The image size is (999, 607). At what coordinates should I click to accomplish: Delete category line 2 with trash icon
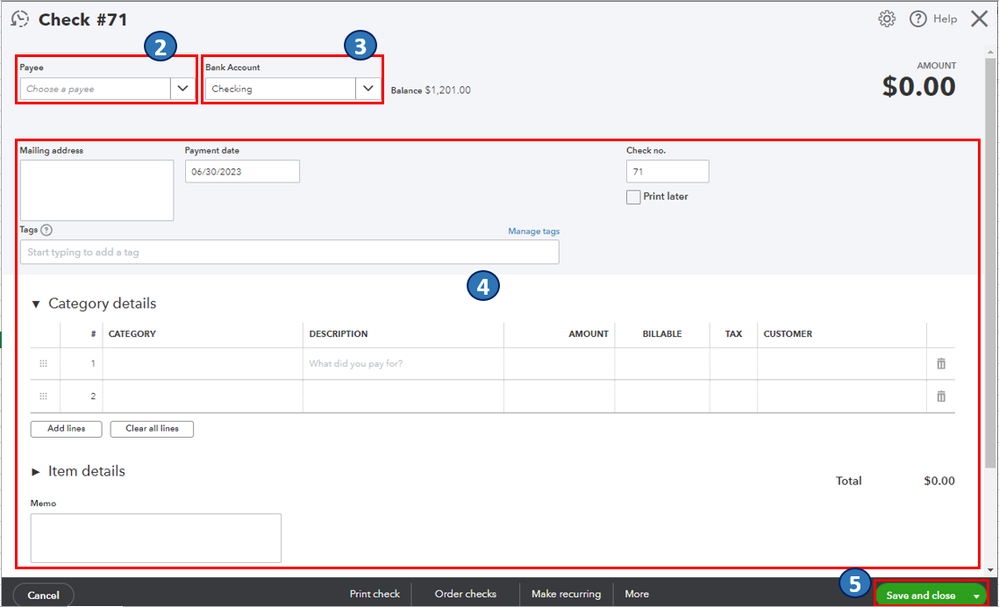click(x=941, y=396)
